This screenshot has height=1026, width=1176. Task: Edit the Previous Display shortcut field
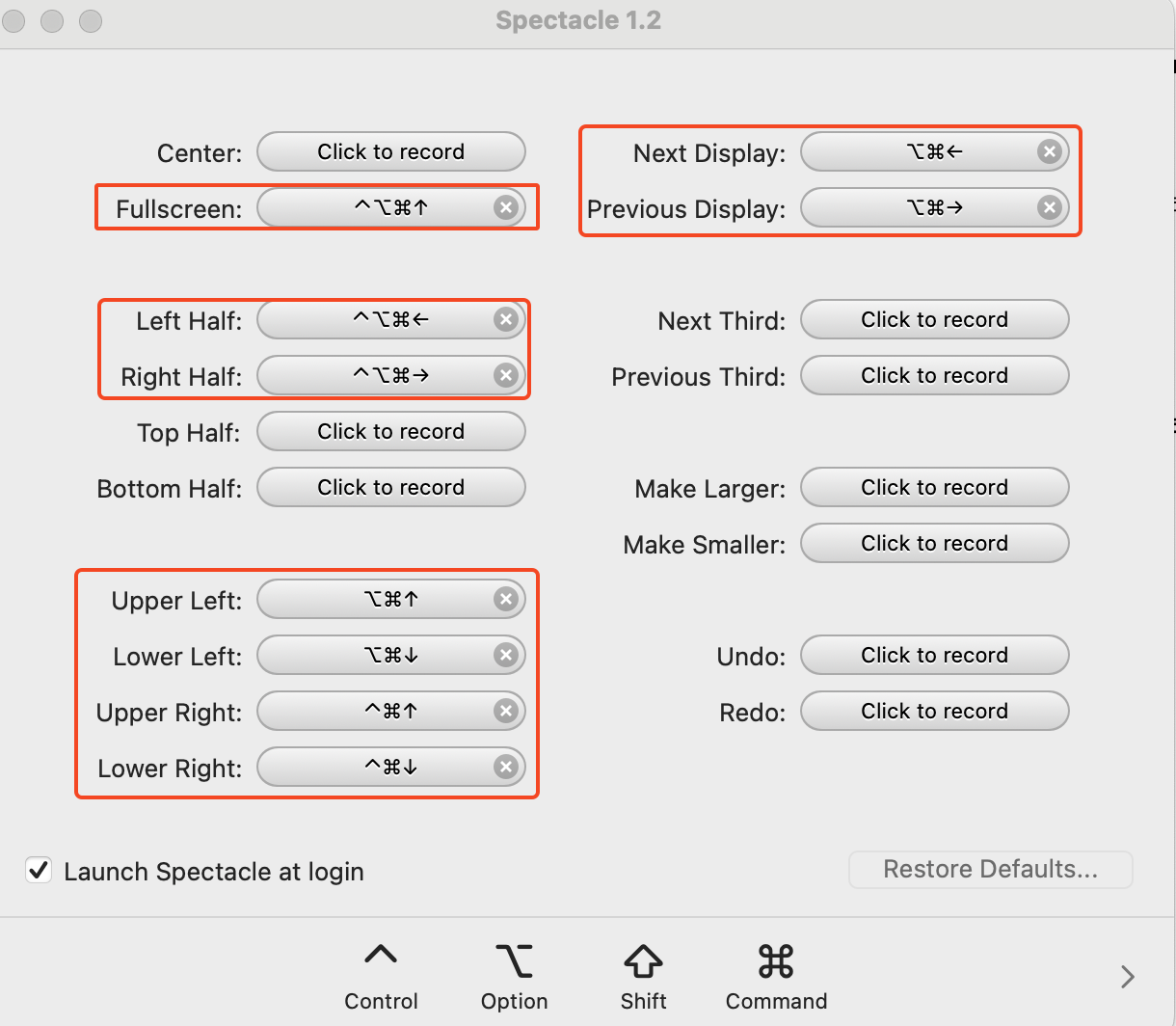[935, 207]
